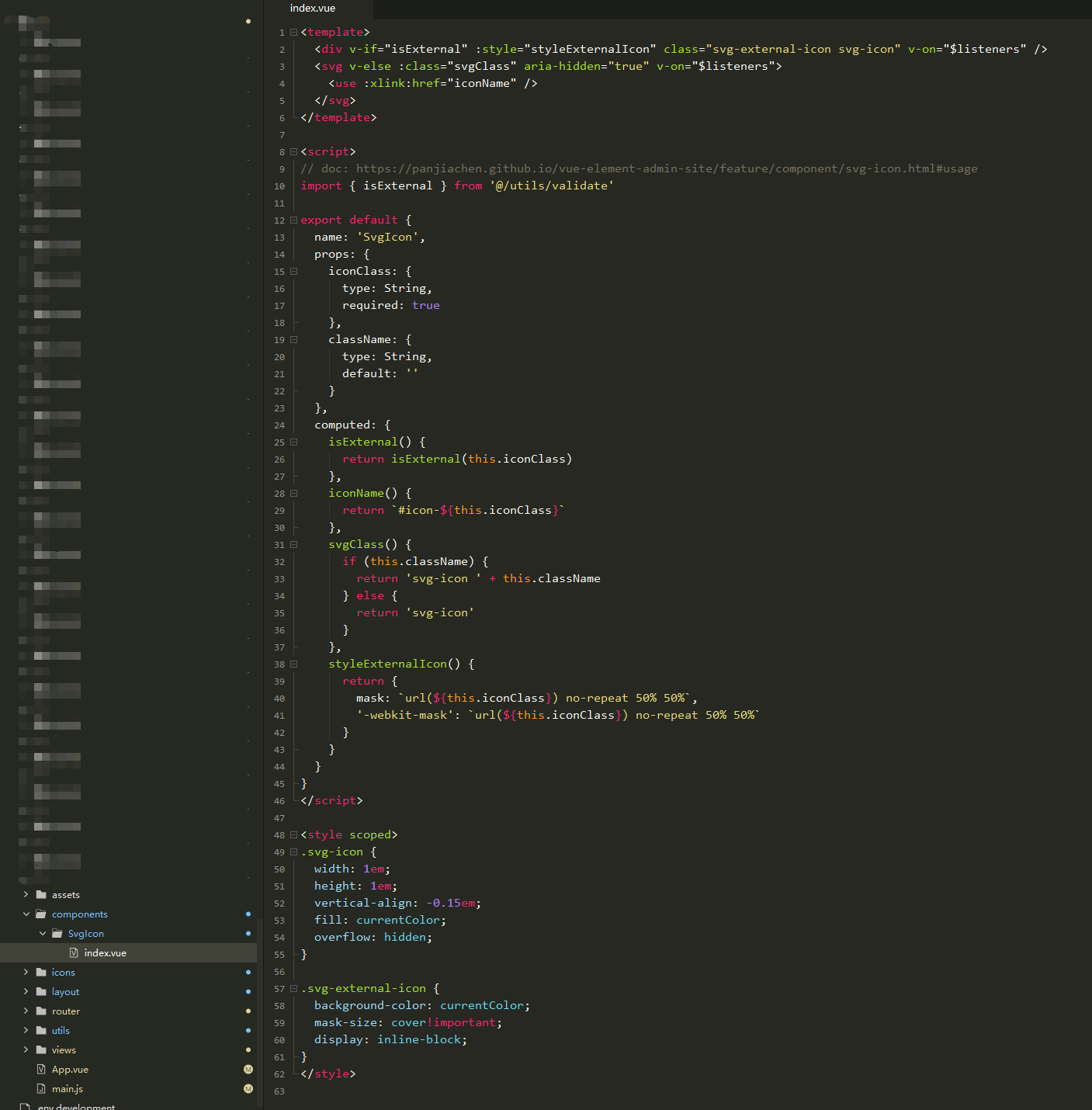Collapse the components folder arrow
Viewport: 1092px width, 1110px height.
(x=26, y=914)
